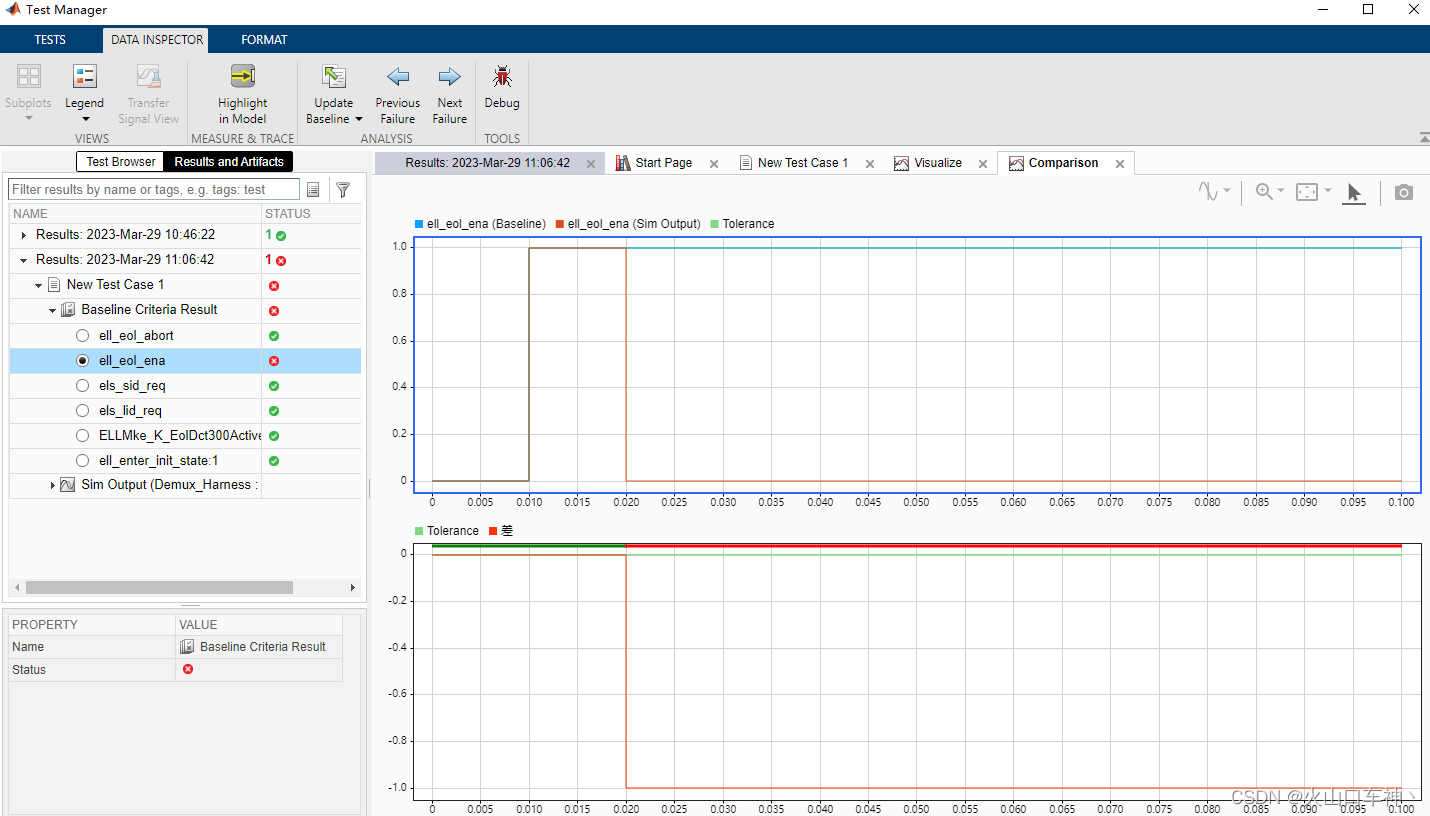Collapse the New Test Case 1 node
Viewport: 1430px width, 816px height.
point(39,285)
